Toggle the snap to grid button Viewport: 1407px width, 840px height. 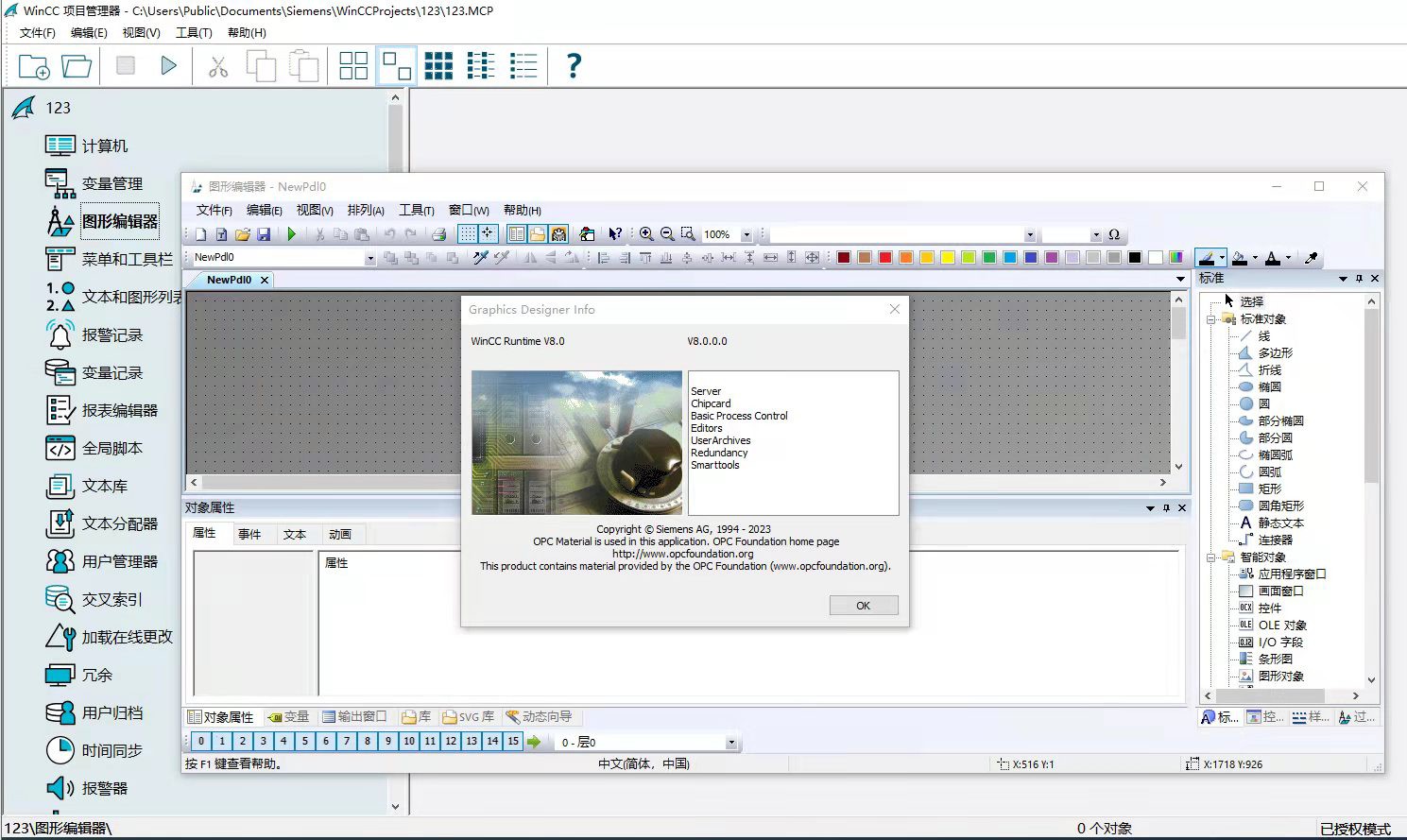tap(488, 234)
